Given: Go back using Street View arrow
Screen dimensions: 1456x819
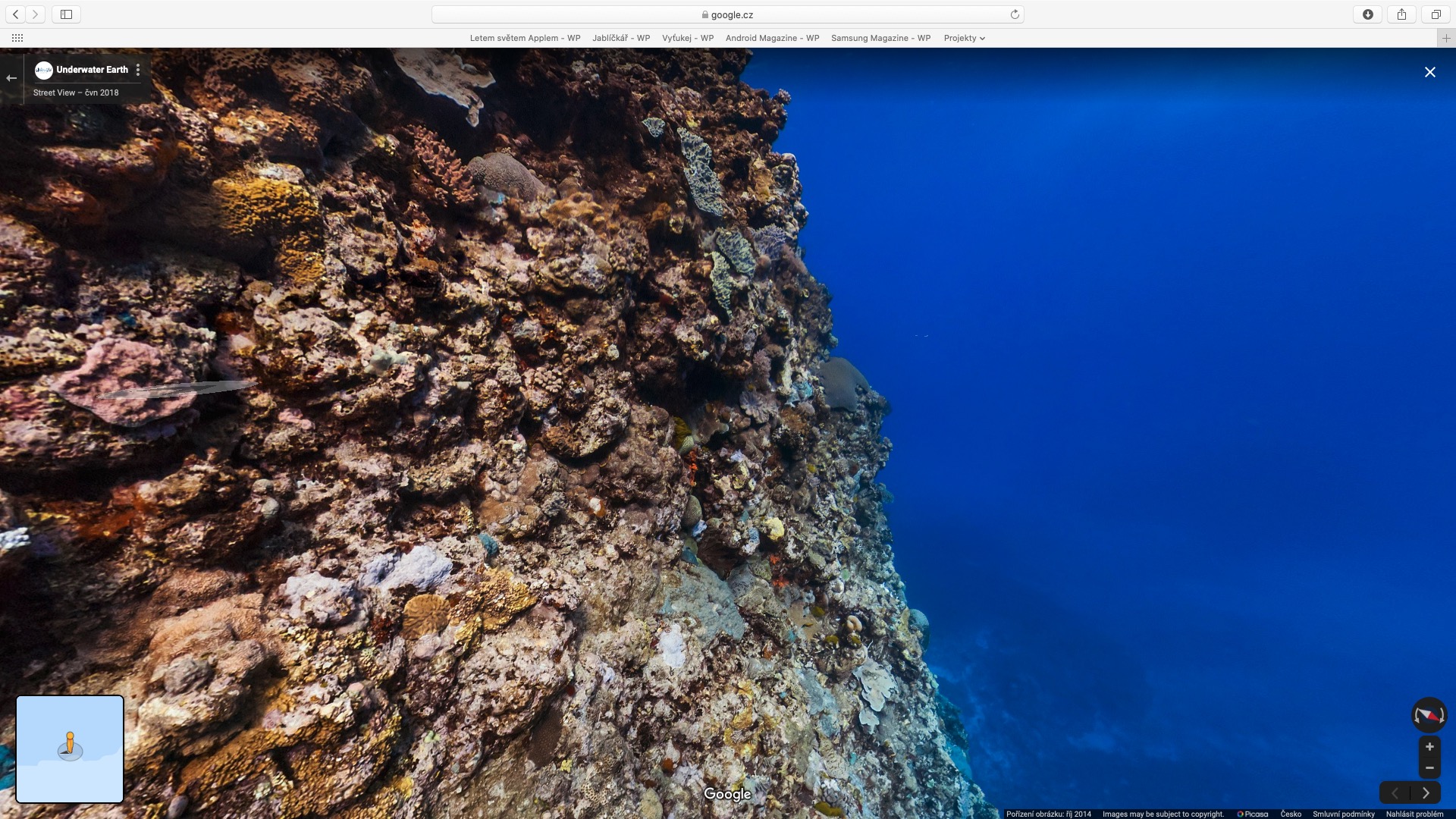Looking at the screenshot, I should 11,78.
